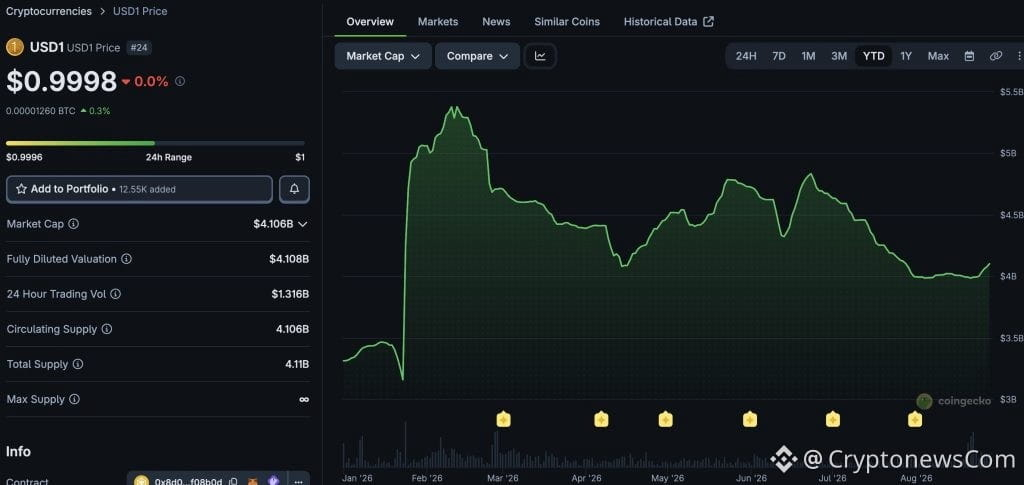Open the Similar Coins tab
The image size is (1024, 485).
coord(567,22)
